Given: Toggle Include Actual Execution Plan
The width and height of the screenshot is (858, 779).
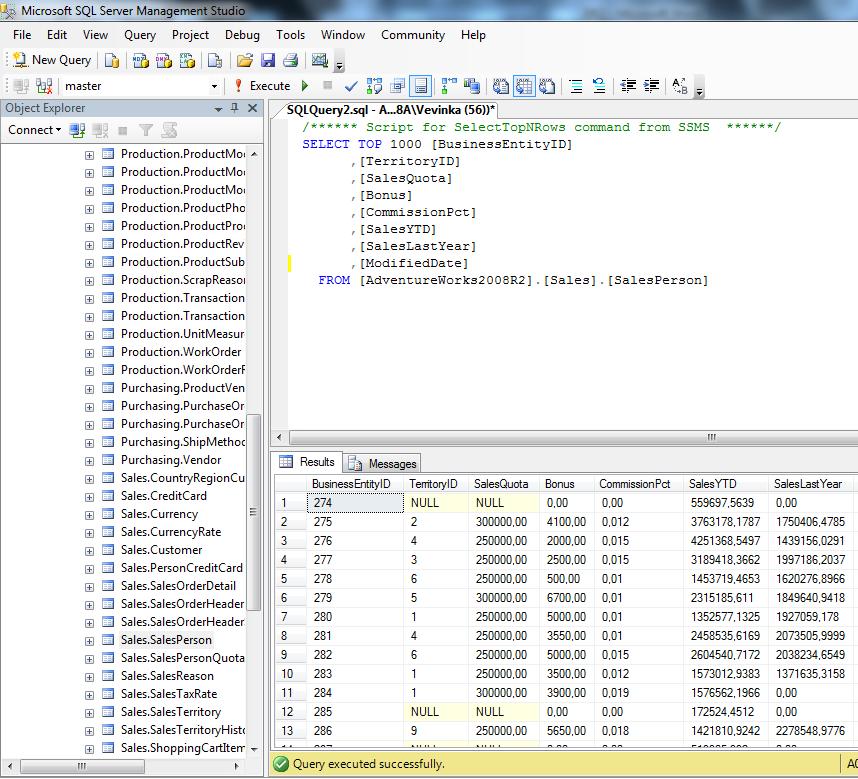Looking at the screenshot, I should (449, 86).
